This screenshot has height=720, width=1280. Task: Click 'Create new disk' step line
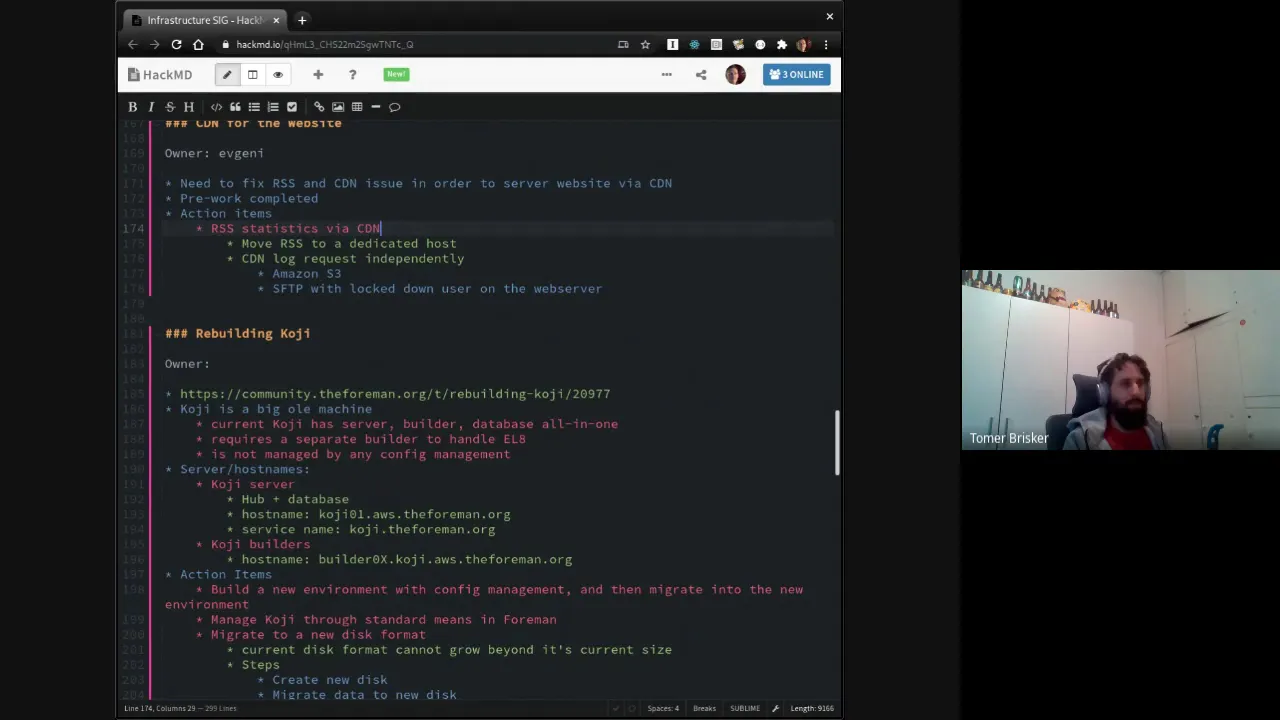(330, 680)
